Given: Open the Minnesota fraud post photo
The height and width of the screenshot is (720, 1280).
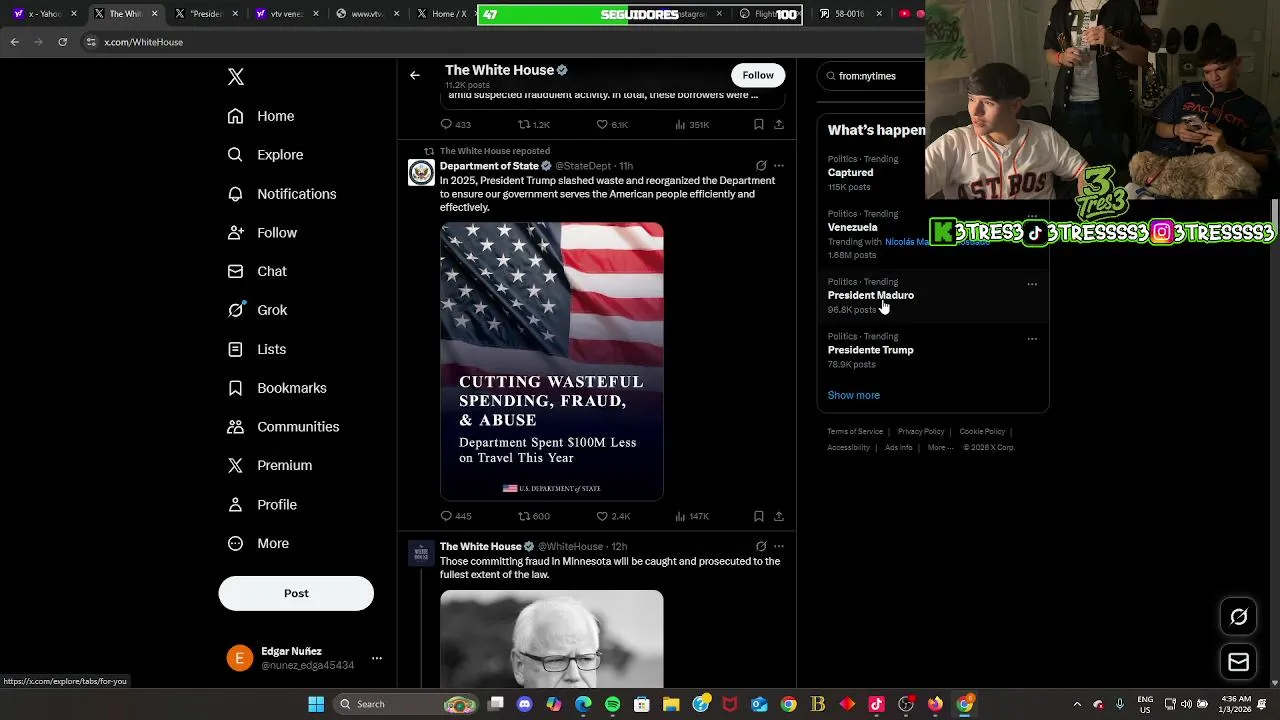Looking at the screenshot, I should pyautogui.click(x=552, y=639).
